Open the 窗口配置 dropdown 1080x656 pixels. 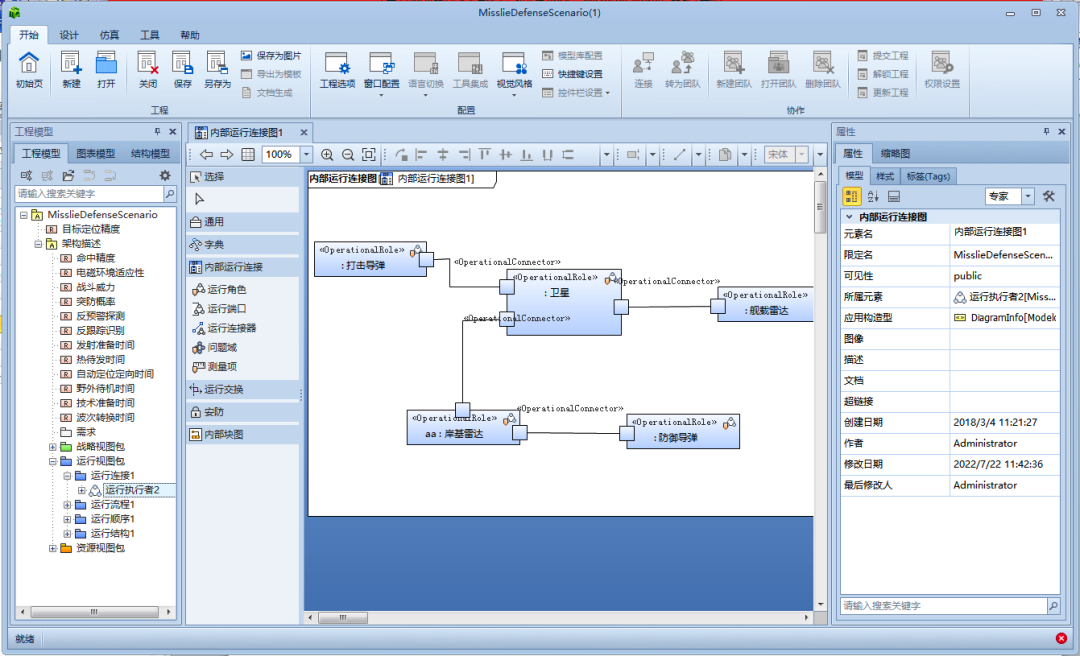coord(381,95)
